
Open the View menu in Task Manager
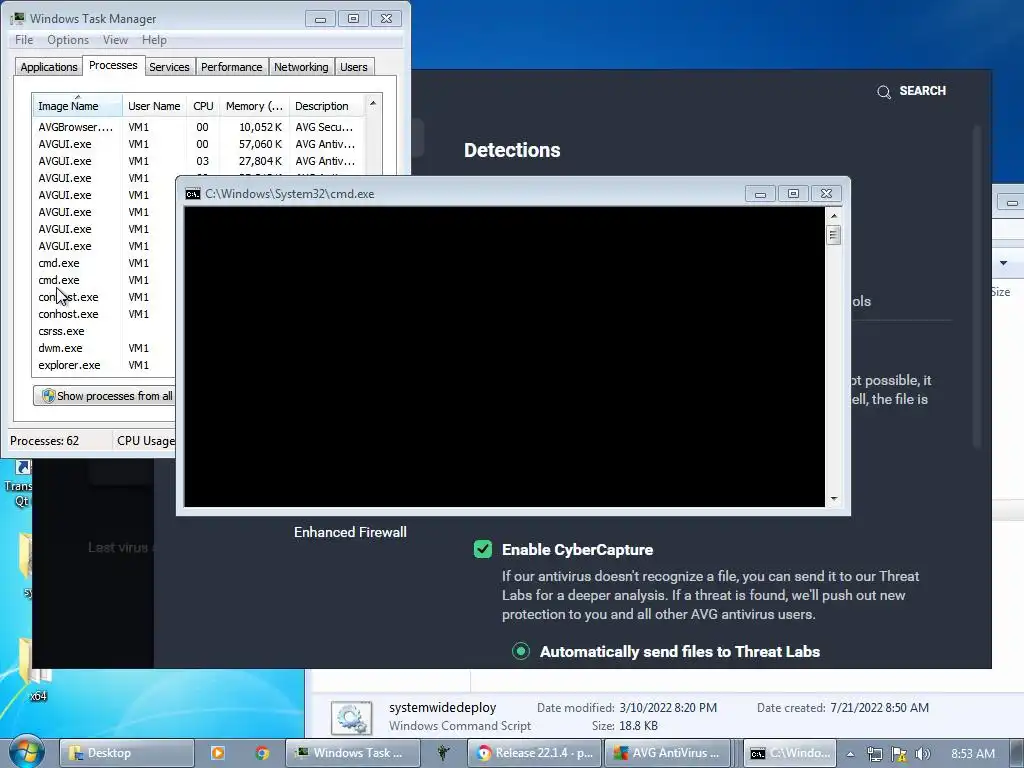tap(115, 40)
